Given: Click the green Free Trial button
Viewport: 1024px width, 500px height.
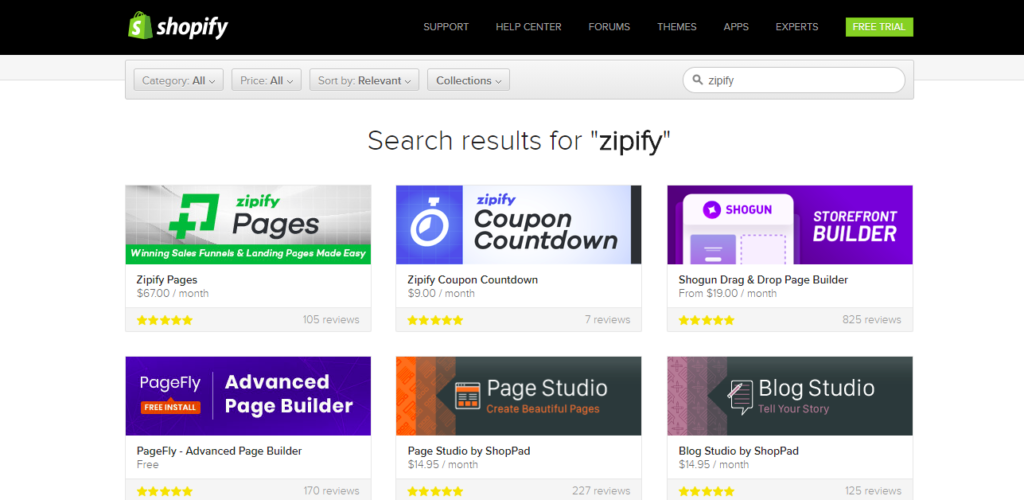Looking at the screenshot, I should [879, 27].
